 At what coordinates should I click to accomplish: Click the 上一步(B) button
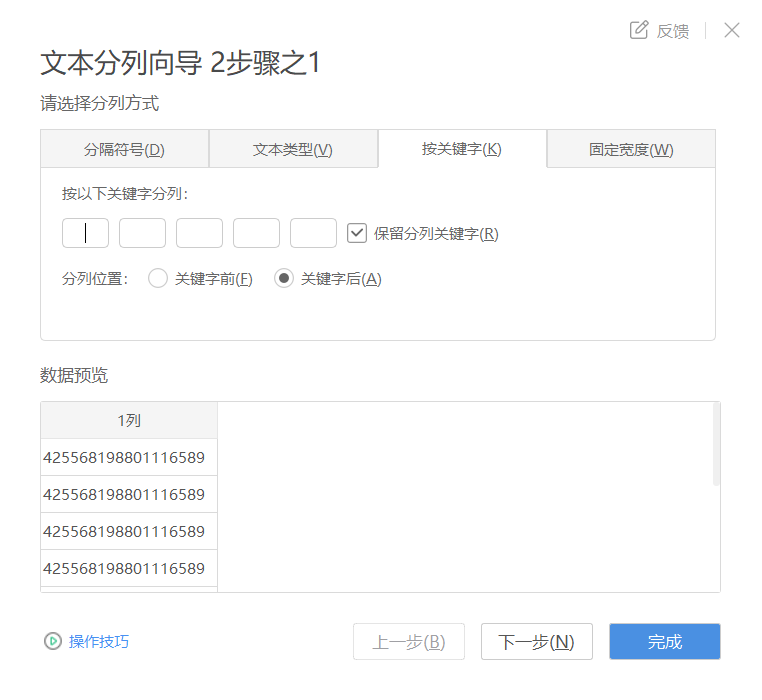point(409,642)
